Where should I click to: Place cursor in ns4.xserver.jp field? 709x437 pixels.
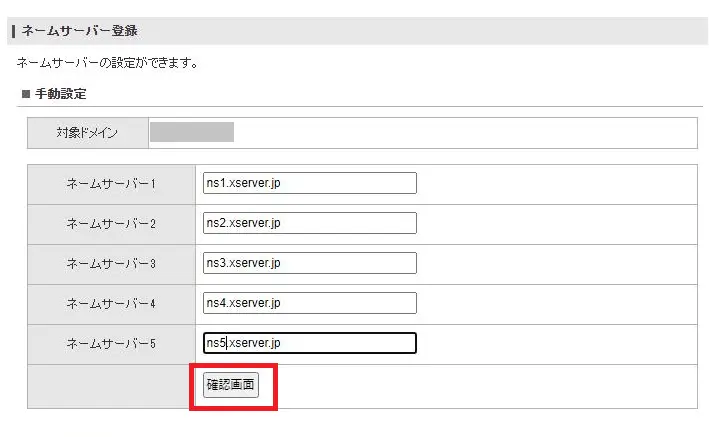pos(309,303)
